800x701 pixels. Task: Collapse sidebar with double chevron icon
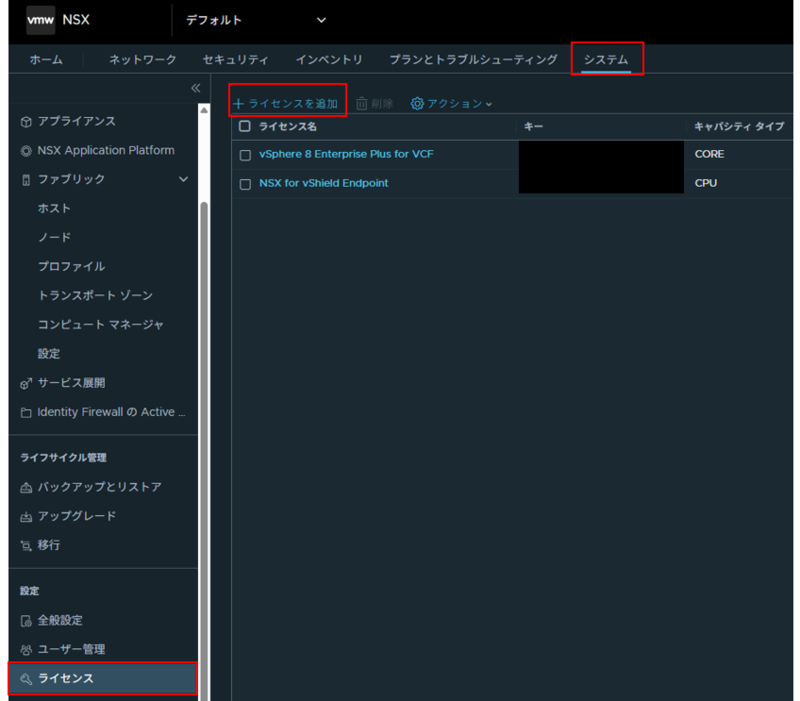tap(195, 88)
